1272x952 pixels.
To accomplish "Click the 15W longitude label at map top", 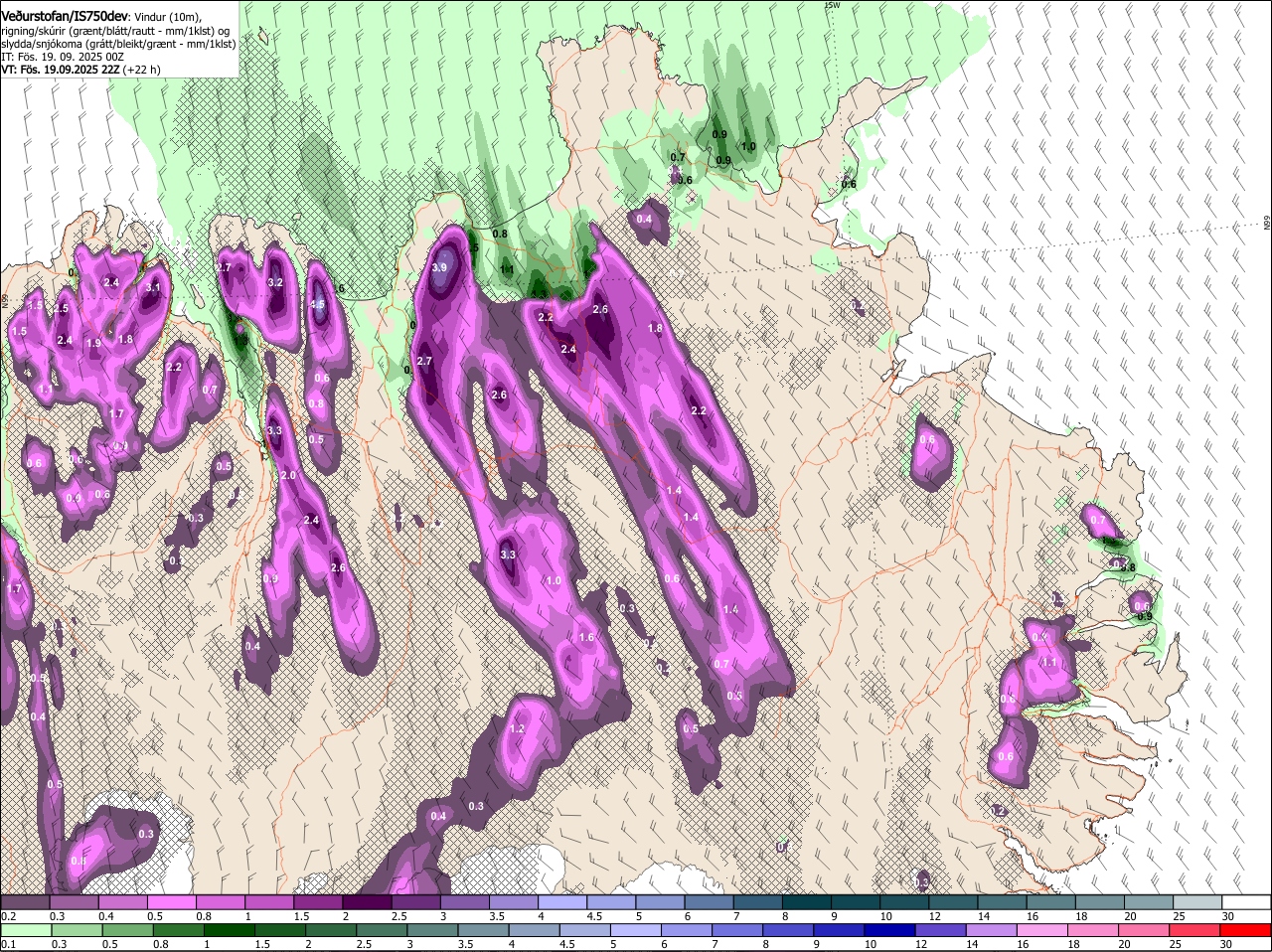I will click(x=833, y=5).
